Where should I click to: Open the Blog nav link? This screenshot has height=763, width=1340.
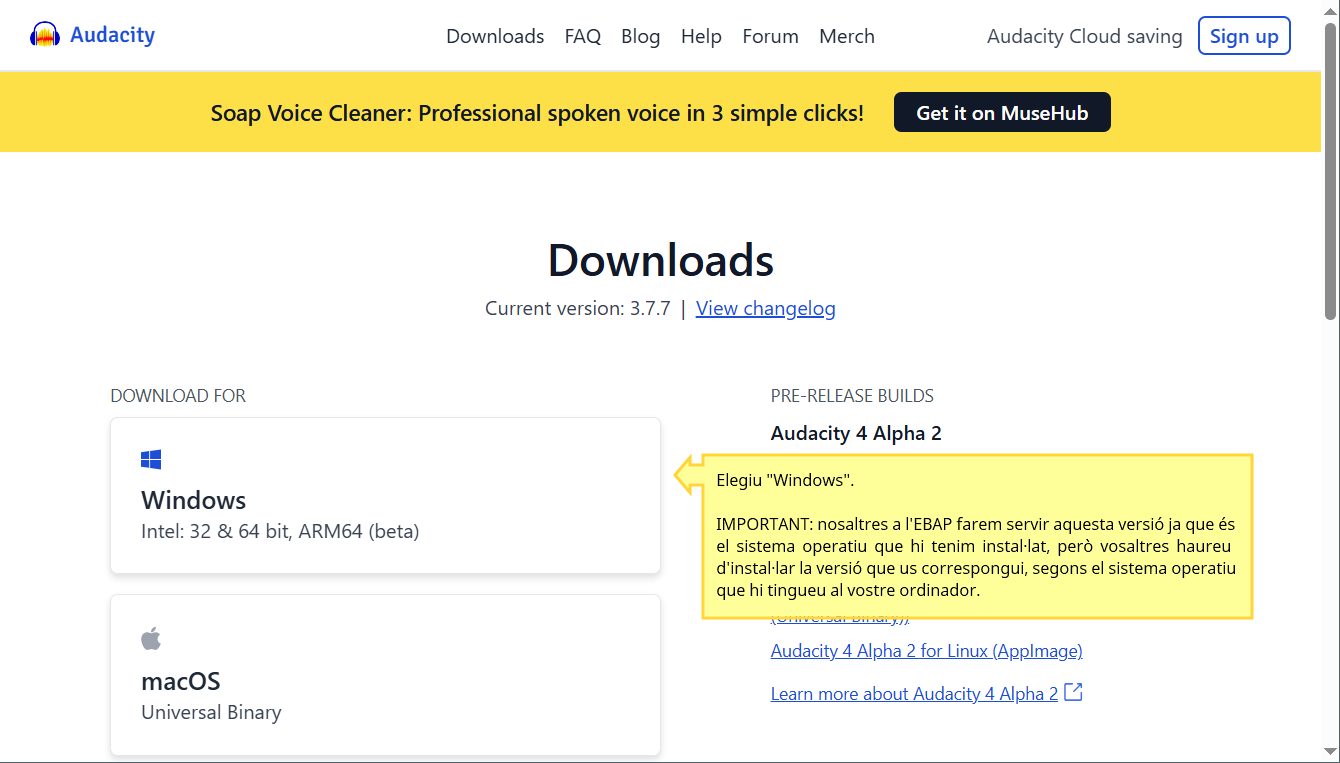640,36
